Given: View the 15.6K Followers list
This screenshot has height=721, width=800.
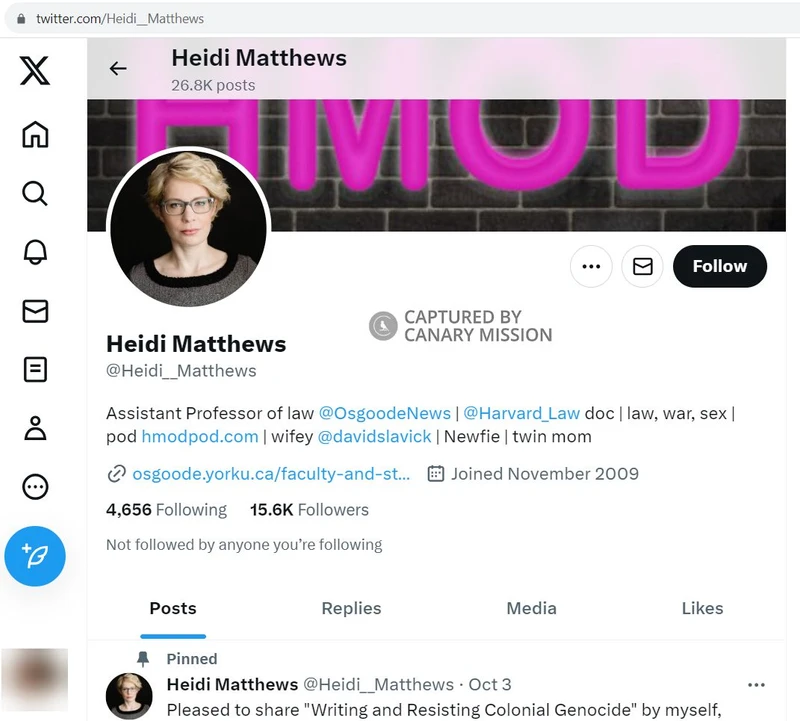Looking at the screenshot, I should 308,510.
